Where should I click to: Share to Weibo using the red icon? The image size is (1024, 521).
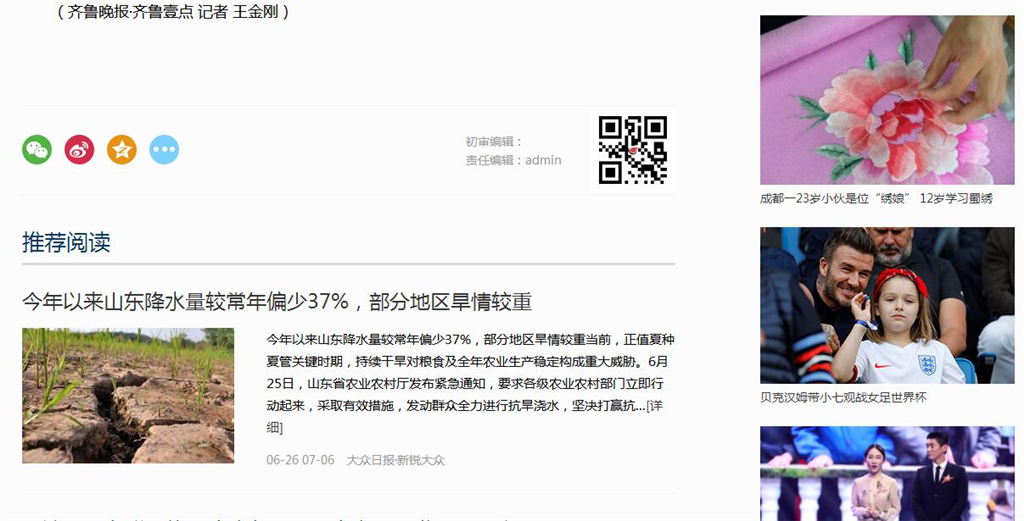point(79,150)
